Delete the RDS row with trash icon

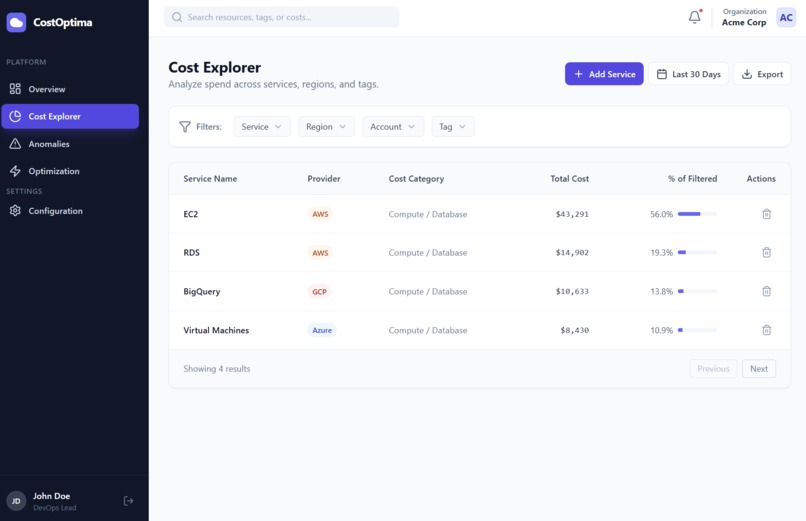pyautogui.click(x=766, y=252)
